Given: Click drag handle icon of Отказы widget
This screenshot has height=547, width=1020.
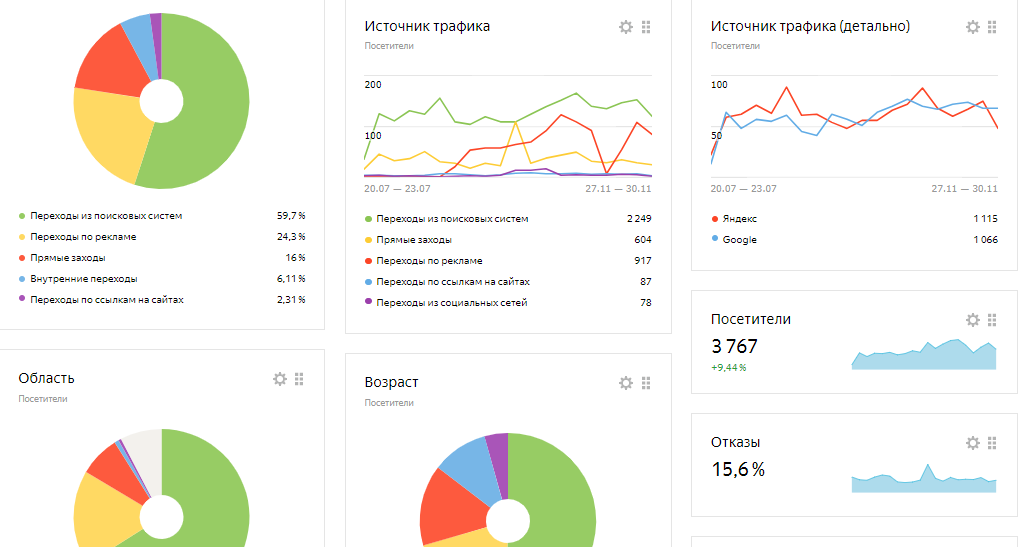Looking at the screenshot, I should (992, 443).
